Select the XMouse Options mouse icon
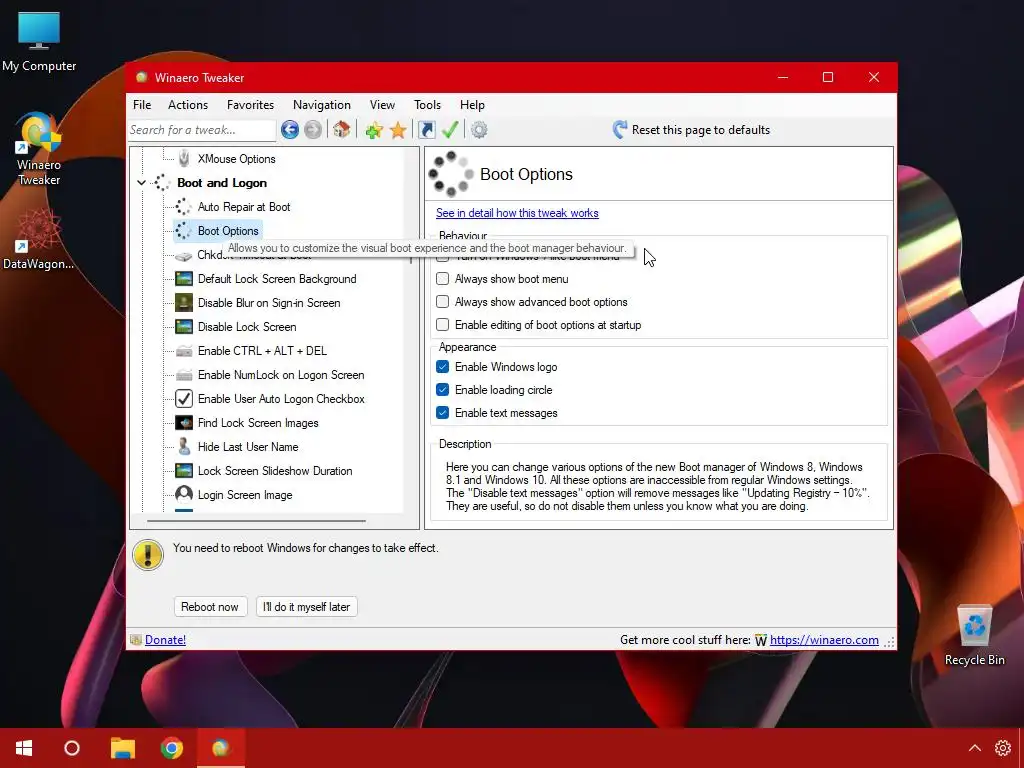Image resolution: width=1024 pixels, height=768 pixels. tap(184, 159)
